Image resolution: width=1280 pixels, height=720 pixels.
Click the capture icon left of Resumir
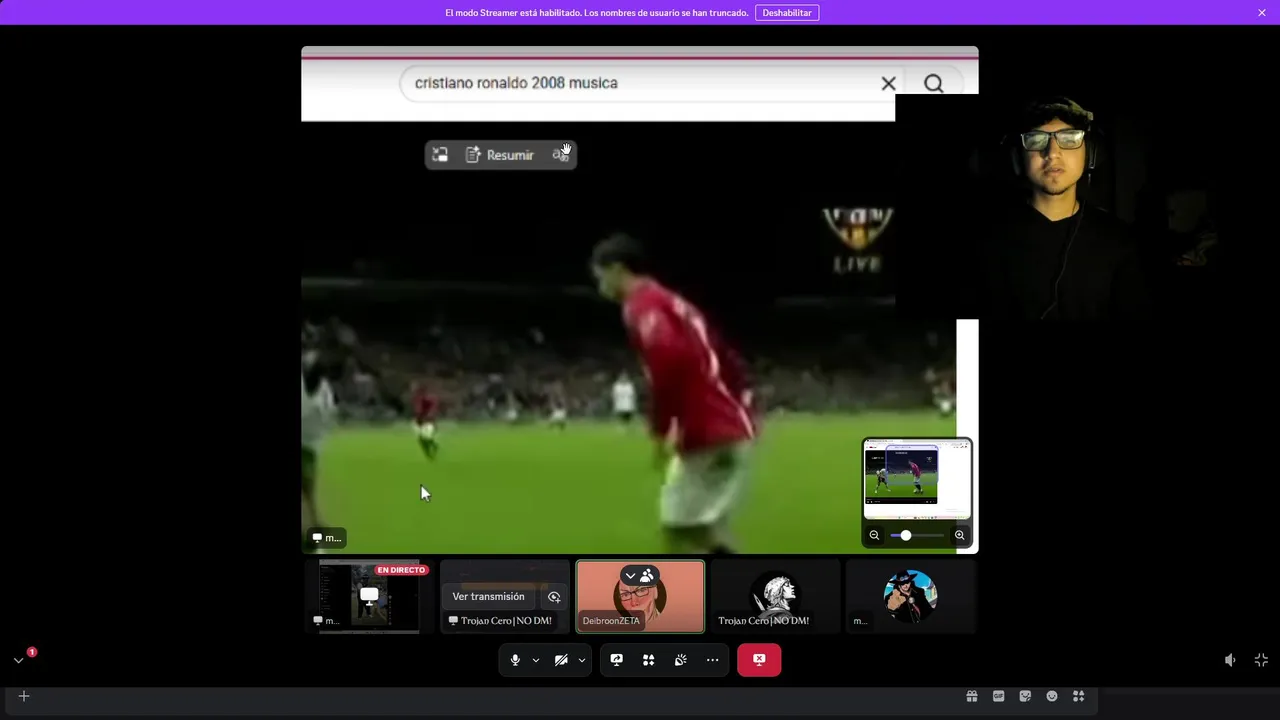point(440,155)
